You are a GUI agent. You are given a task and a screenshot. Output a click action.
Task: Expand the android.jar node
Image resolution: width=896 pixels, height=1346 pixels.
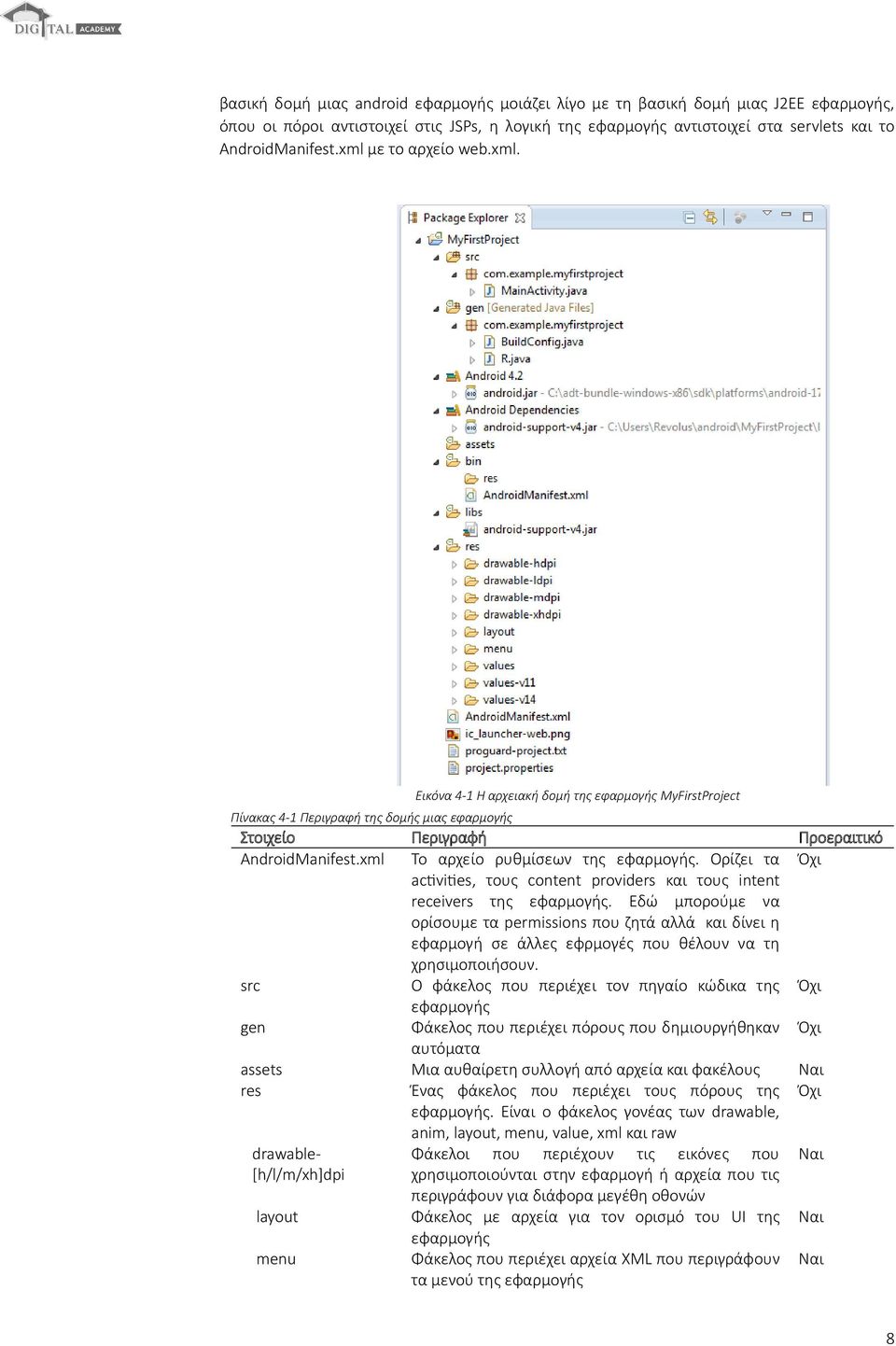455,394
